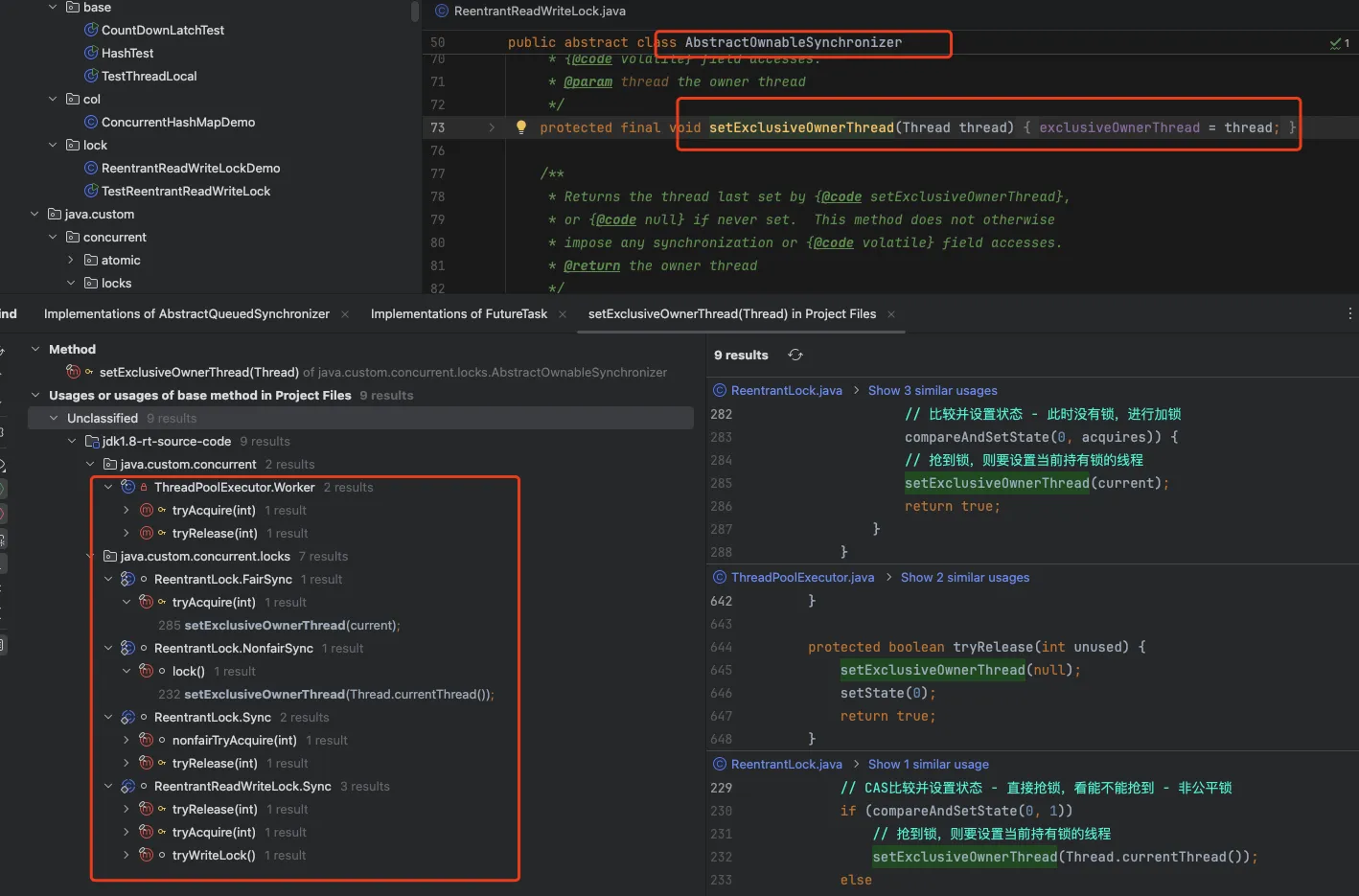Collapse the Unclassified results group
1359x896 pixels.
click(x=54, y=418)
